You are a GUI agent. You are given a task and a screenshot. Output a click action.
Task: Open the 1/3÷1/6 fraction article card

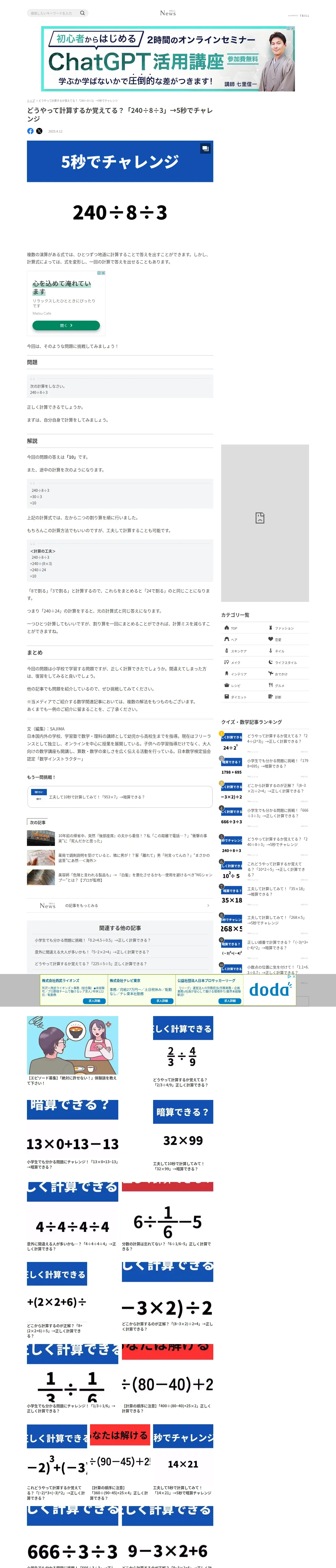click(72, 1379)
